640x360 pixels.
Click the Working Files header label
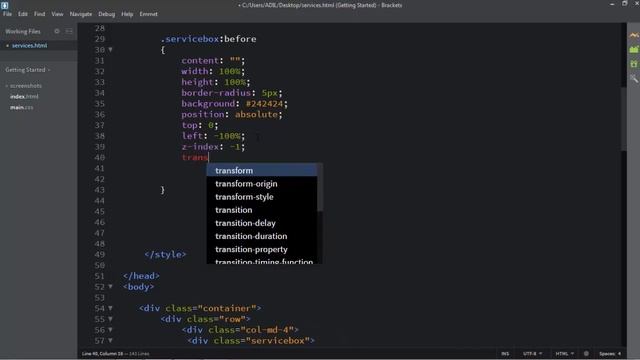pyautogui.click(x=23, y=31)
